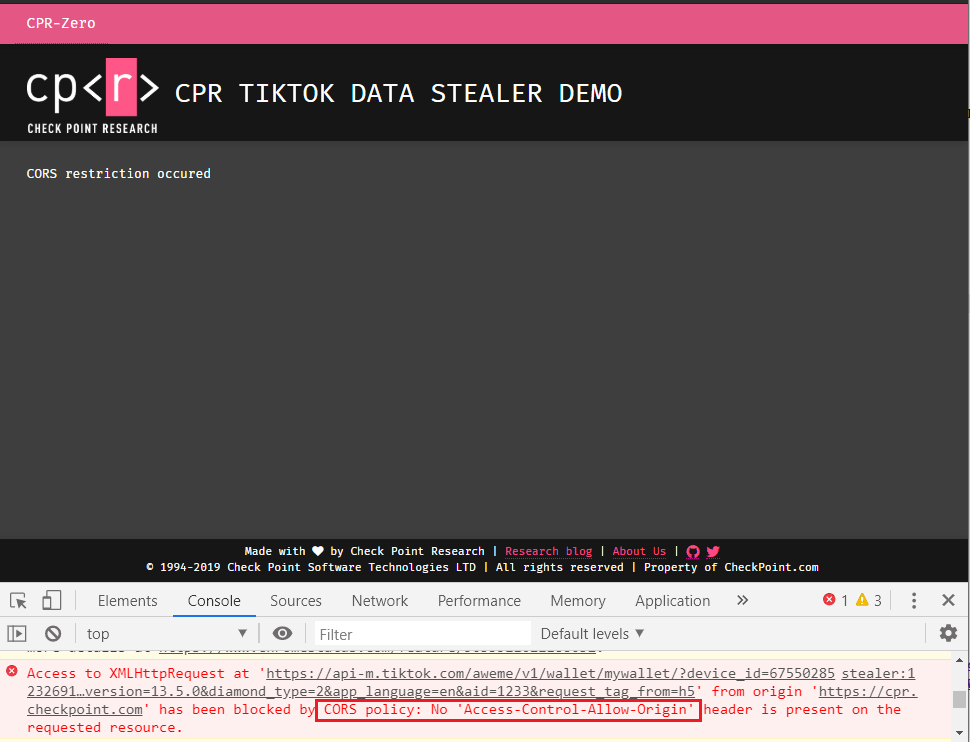Click the Check Point Research cp<r> logo
This screenshot has height=742, width=970.
click(x=92, y=96)
